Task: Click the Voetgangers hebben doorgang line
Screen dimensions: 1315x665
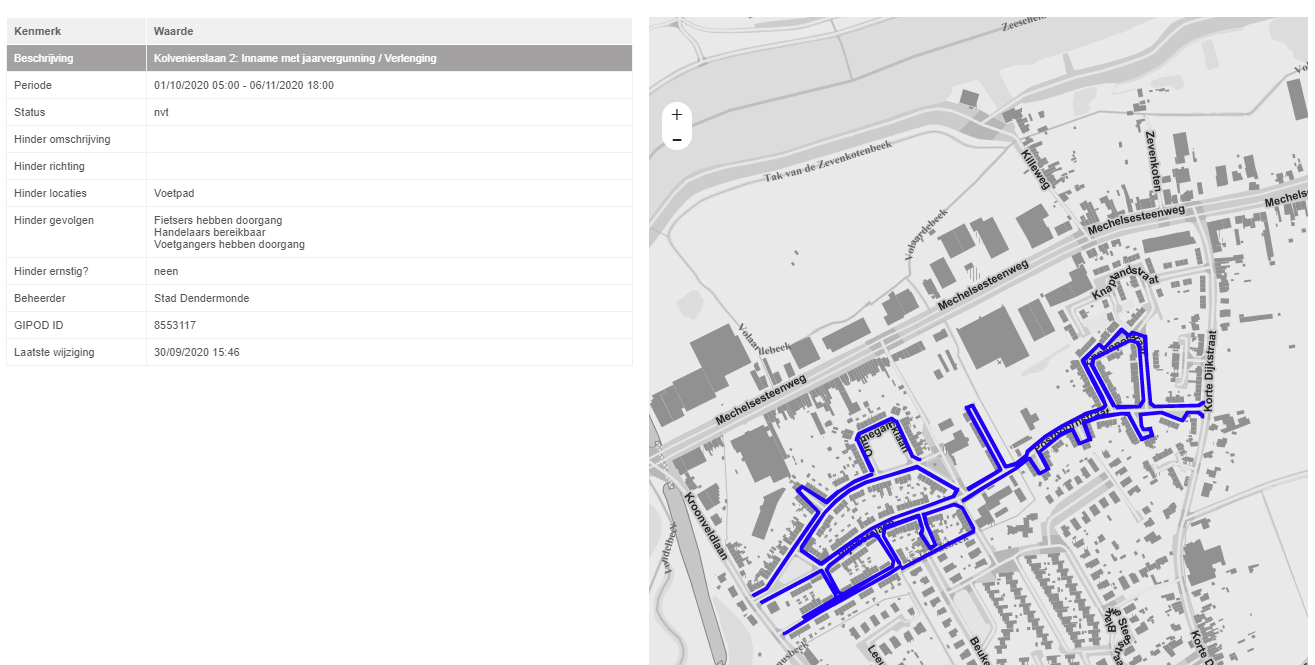Action: 229,244
